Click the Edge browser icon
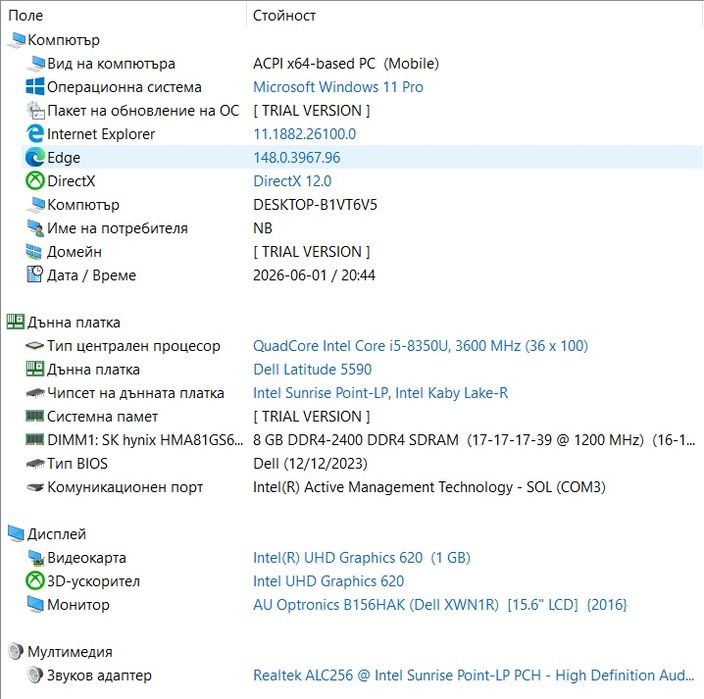The width and height of the screenshot is (704, 699). [35, 158]
